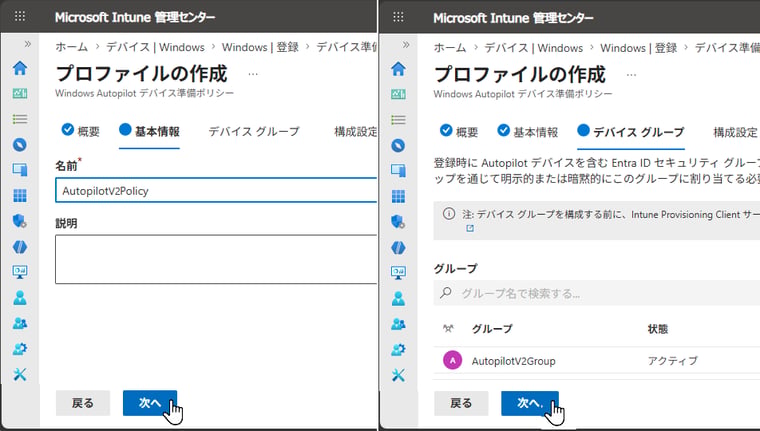Click 次へ button in left window

click(x=150, y=403)
